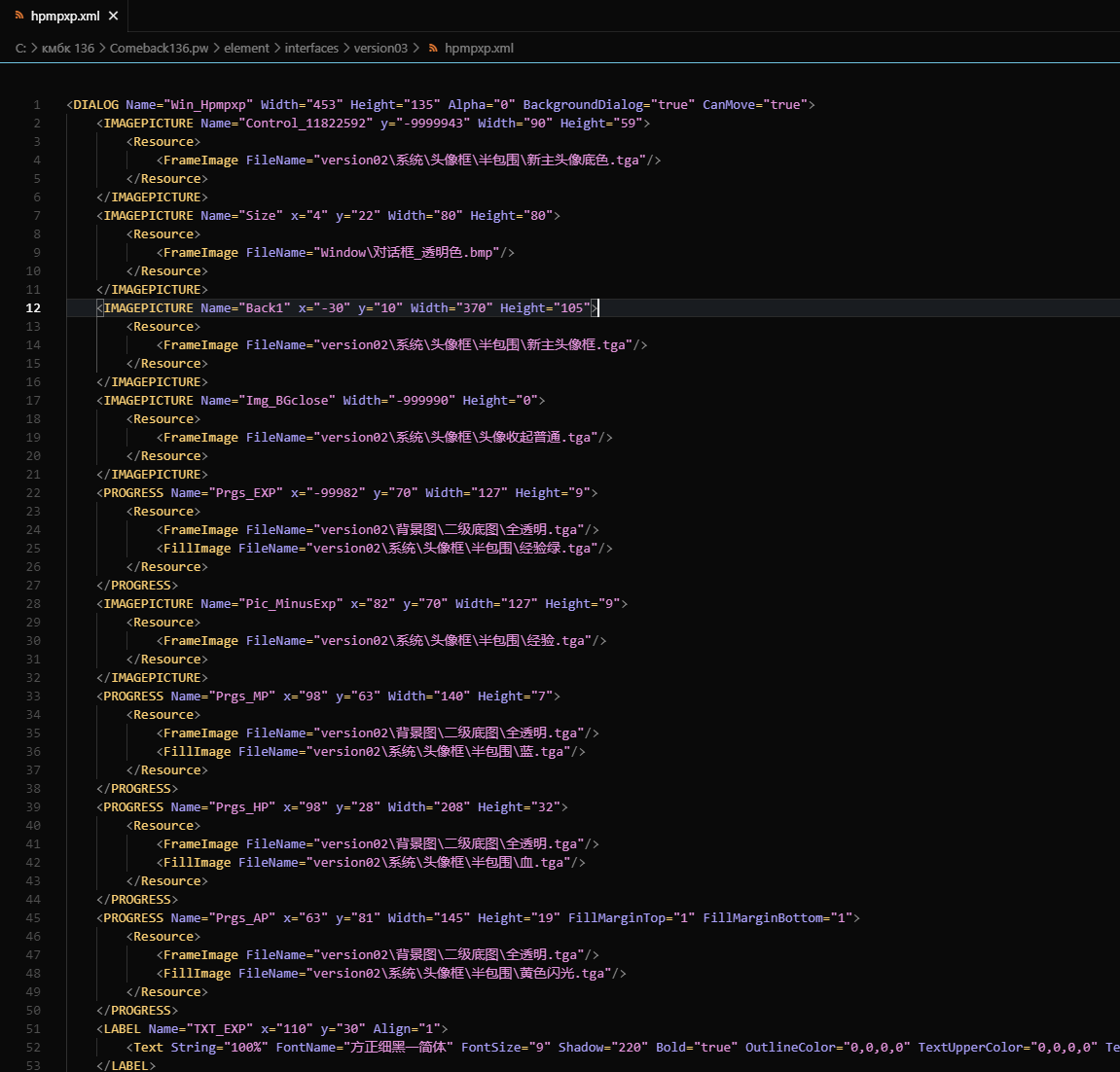Close the hpmpxp.xml tab
1120x1072 pixels.
pyautogui.click(x=114, y=16)
